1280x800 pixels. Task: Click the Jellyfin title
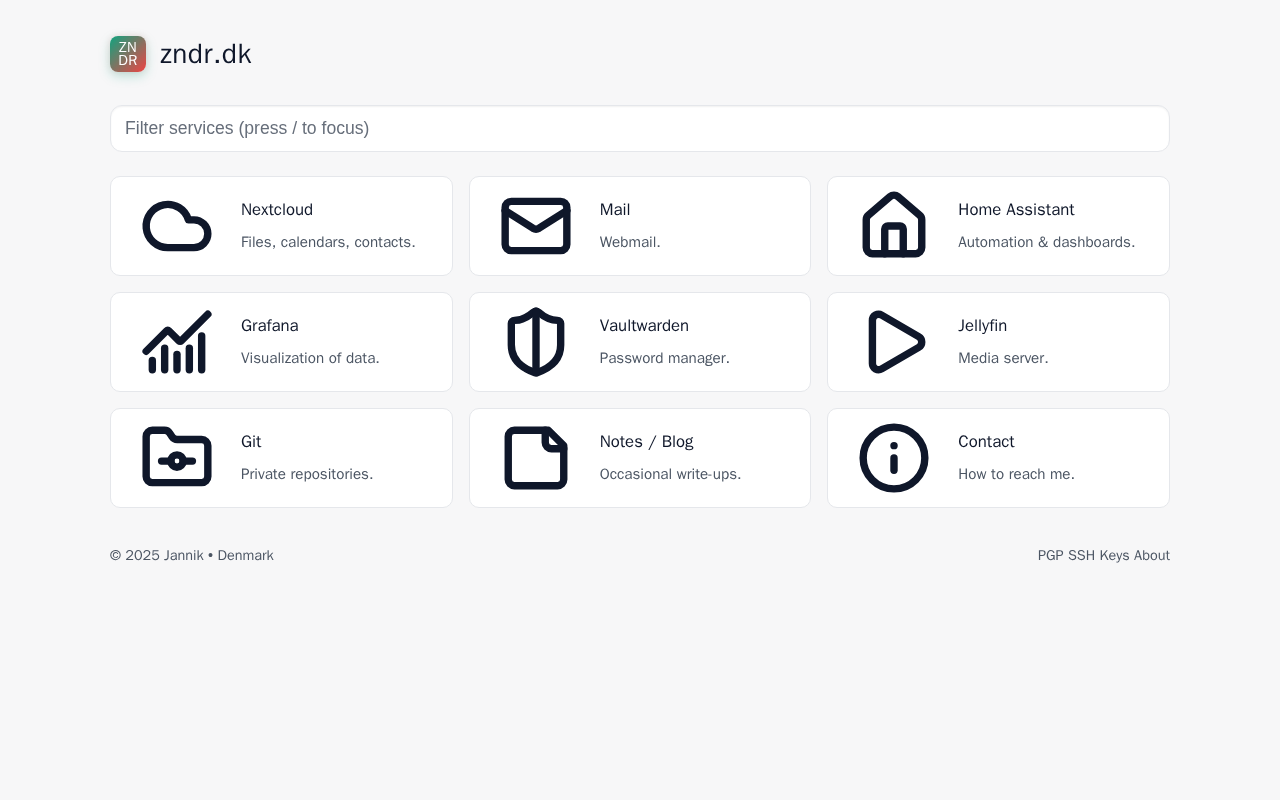point(983,326)
